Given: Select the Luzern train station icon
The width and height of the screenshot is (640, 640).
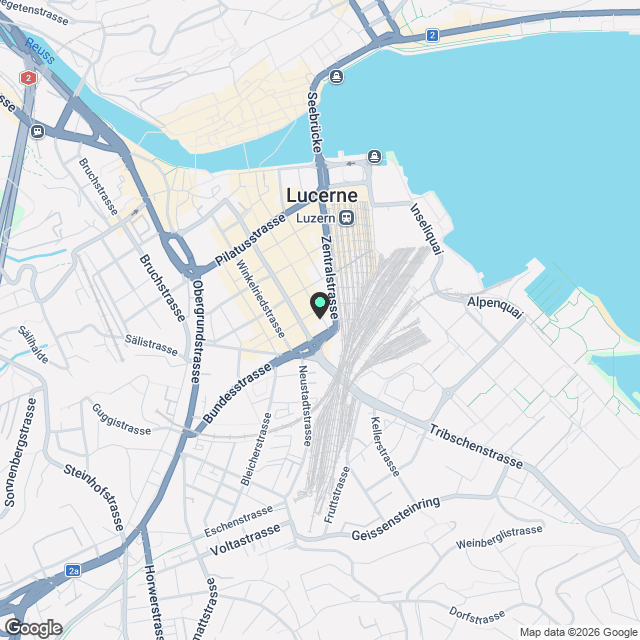Looking at the screenshot, I should [x=347, y=218].
